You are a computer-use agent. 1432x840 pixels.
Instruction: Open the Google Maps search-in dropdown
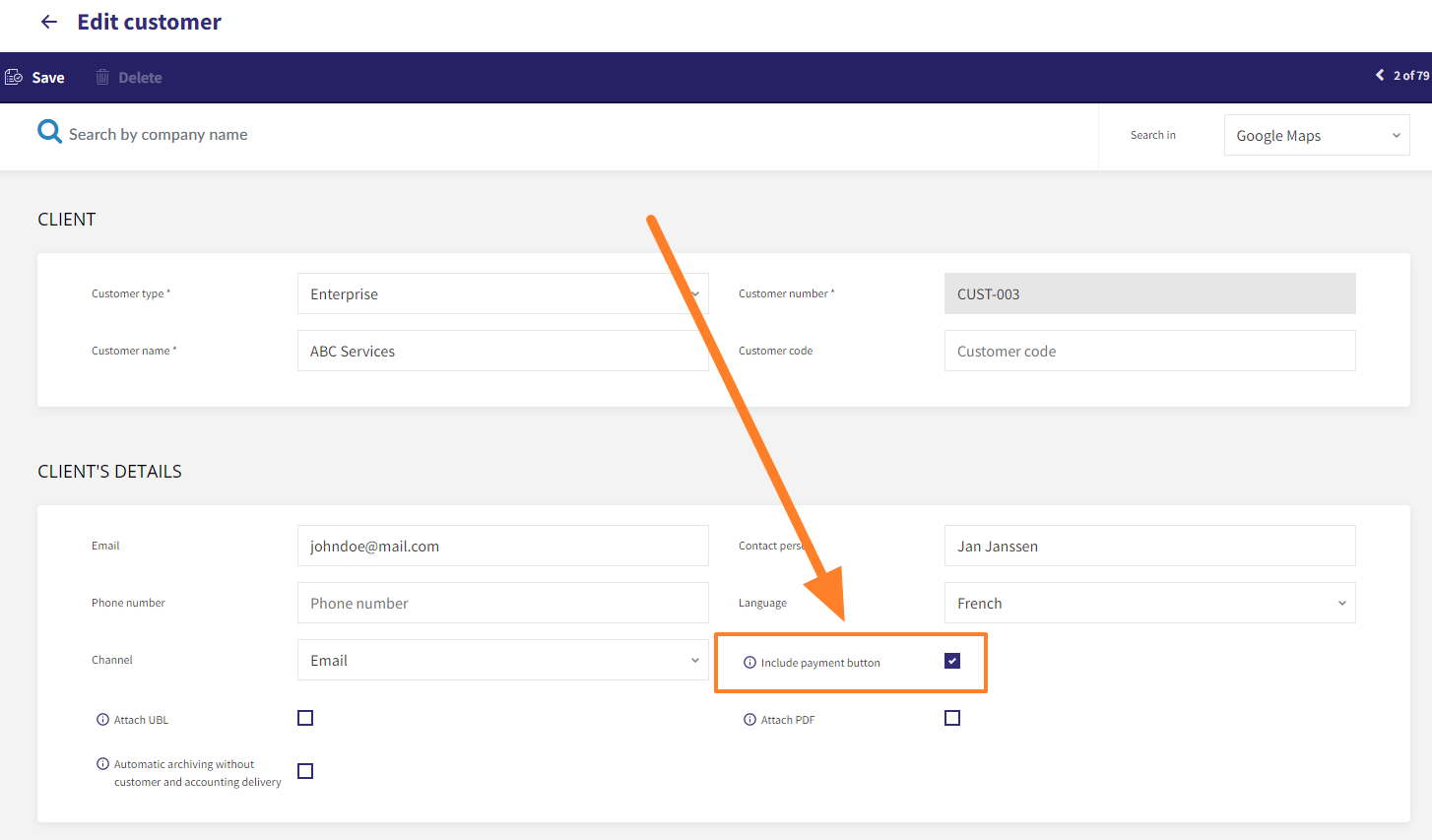pos(1317,135)
